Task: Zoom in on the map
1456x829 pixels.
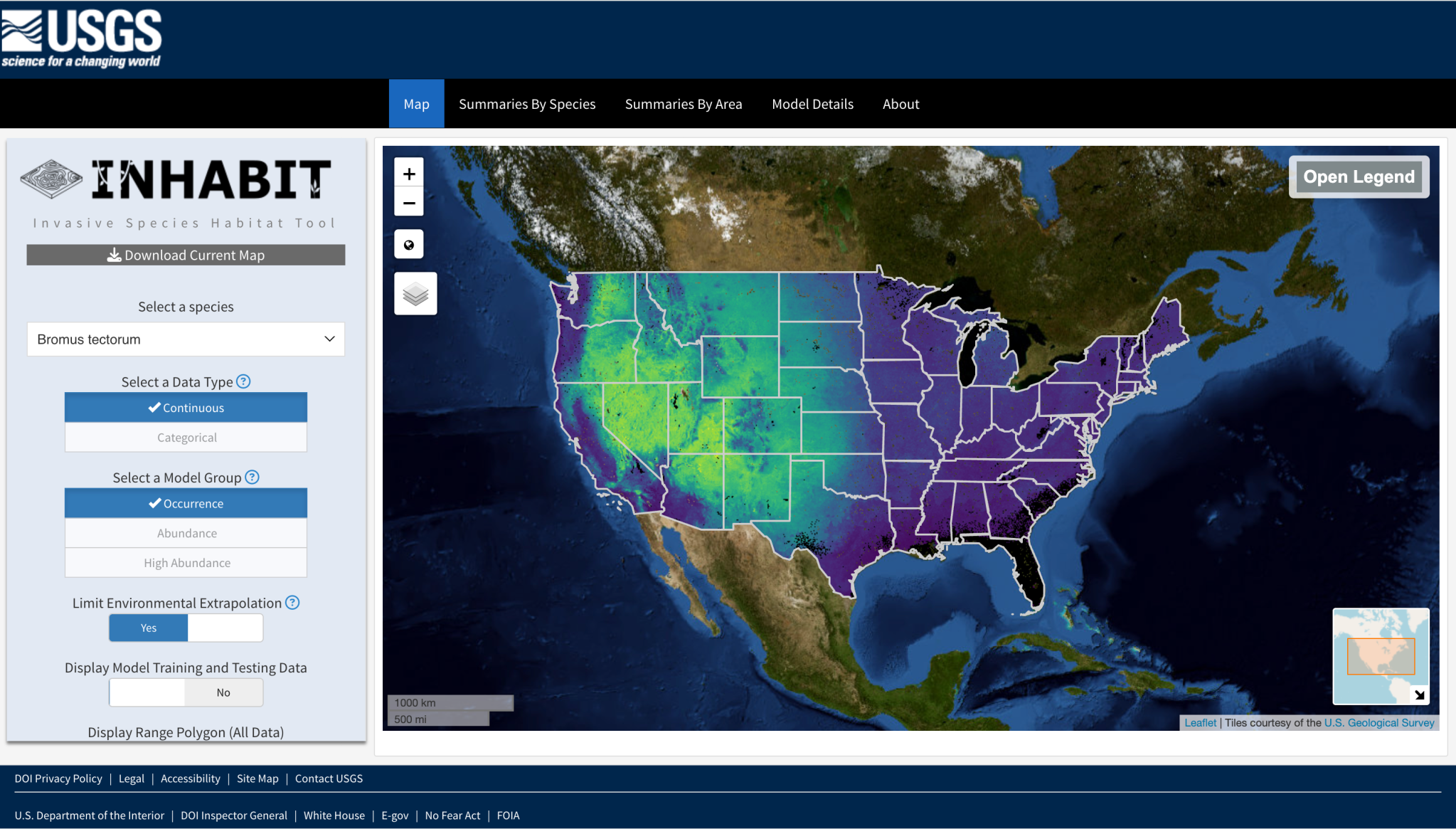Action: pos(409,174)
